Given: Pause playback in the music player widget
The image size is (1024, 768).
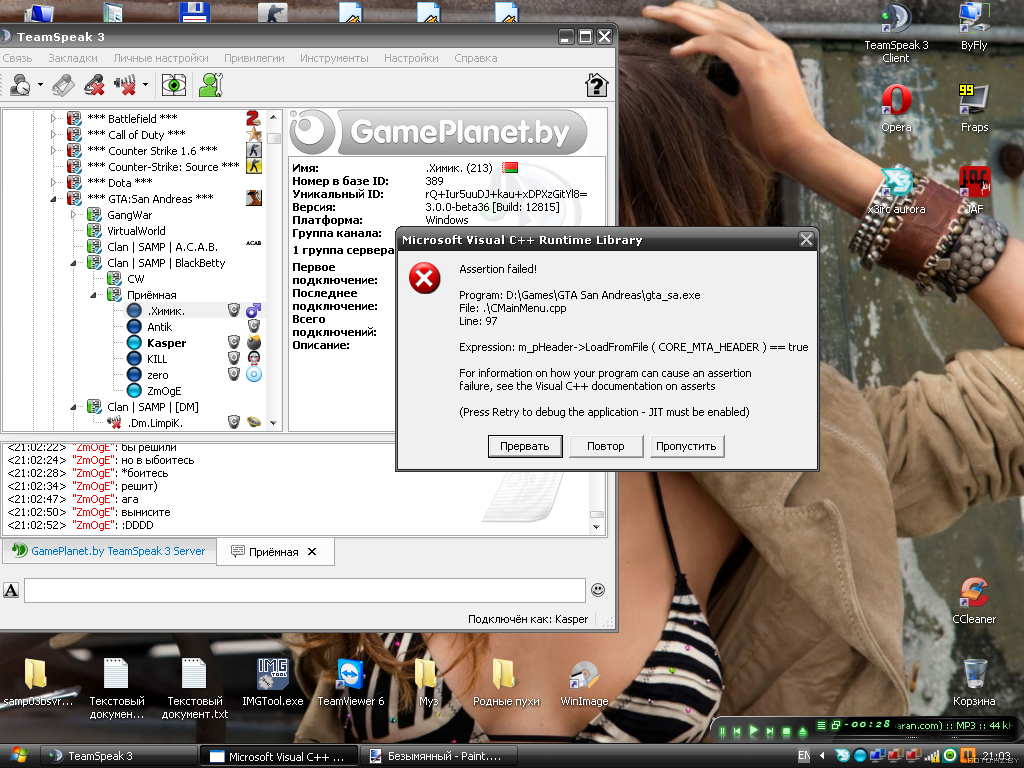Looking at the screenshot, I should 722,732.
